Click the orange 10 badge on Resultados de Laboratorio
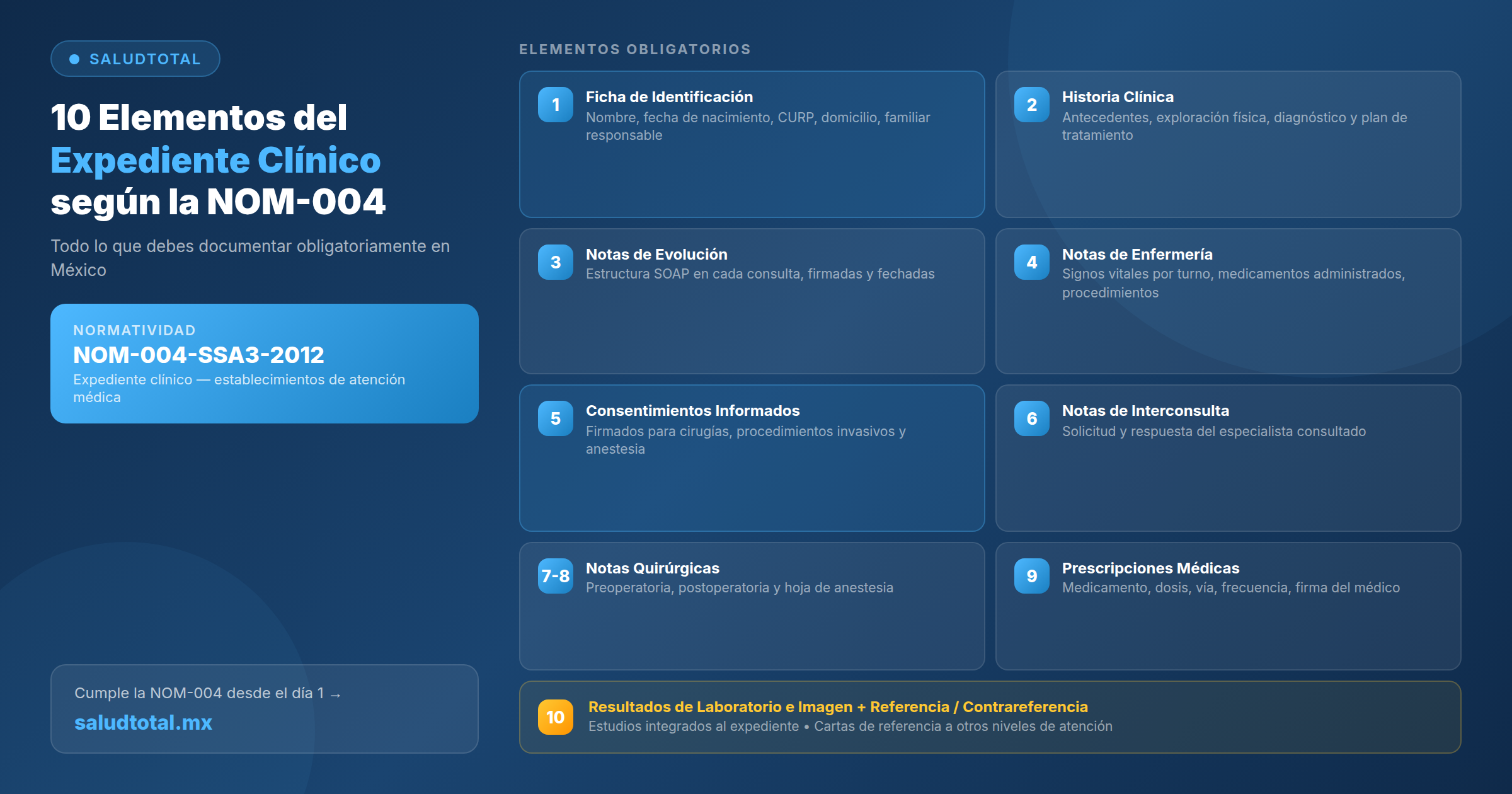1512x794 pixels. pos(555,716)
